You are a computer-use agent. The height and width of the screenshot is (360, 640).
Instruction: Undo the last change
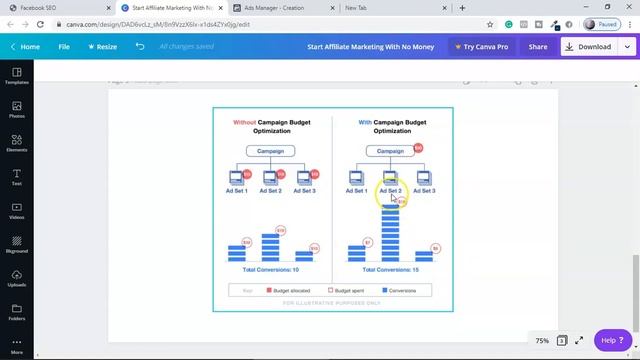140,47
